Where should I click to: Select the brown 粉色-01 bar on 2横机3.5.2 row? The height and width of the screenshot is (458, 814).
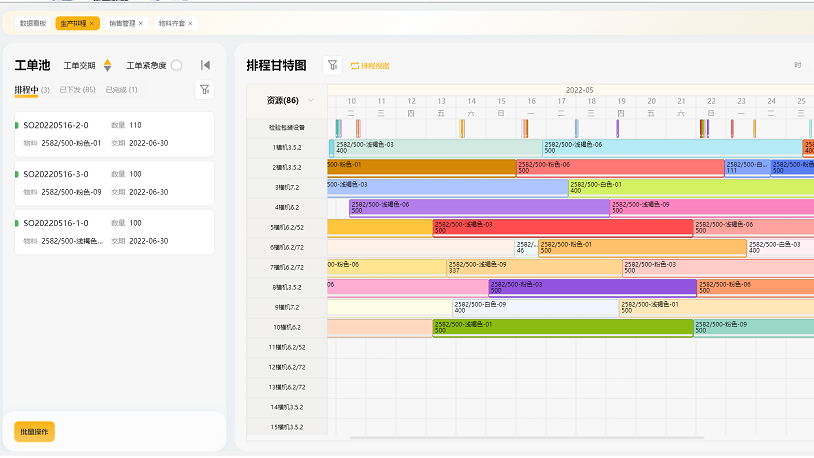point(422,168)
